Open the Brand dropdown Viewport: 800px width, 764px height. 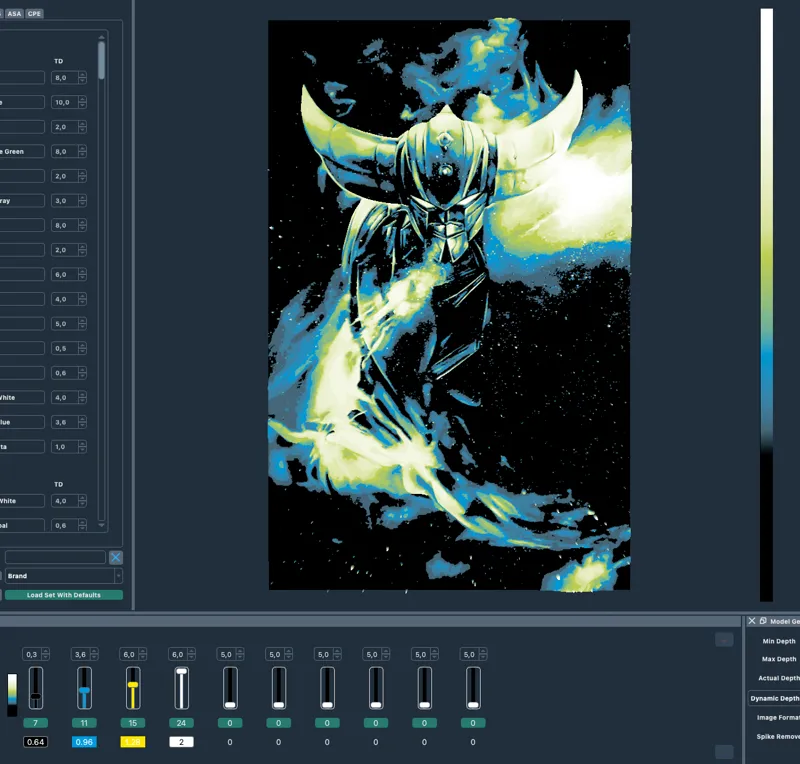point(64,576)
